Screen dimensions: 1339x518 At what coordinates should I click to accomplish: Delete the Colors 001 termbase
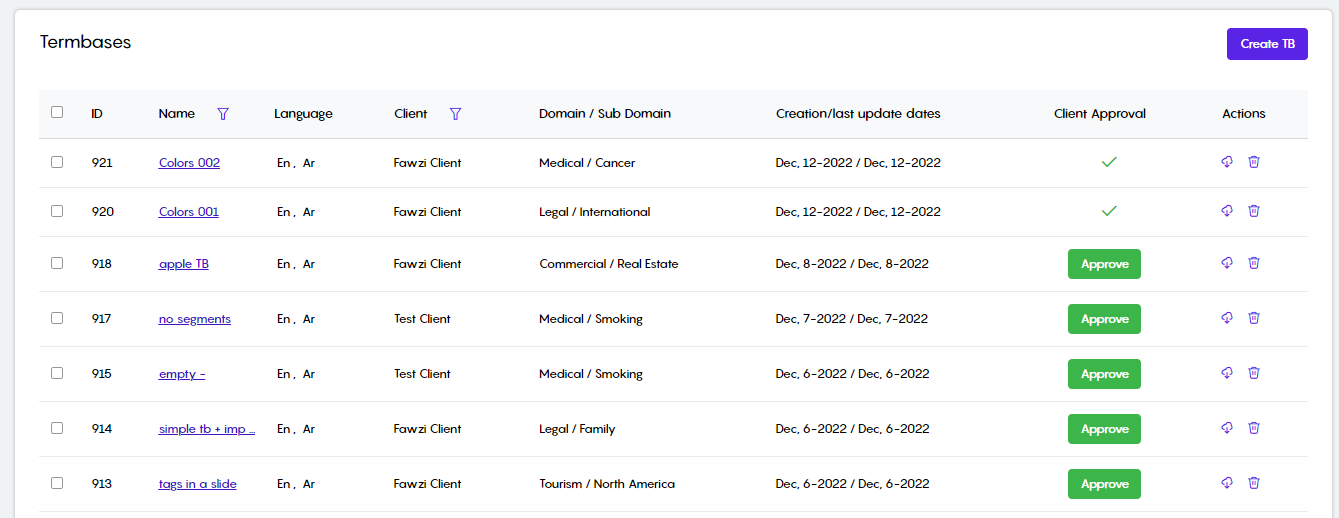point(1254,211)
